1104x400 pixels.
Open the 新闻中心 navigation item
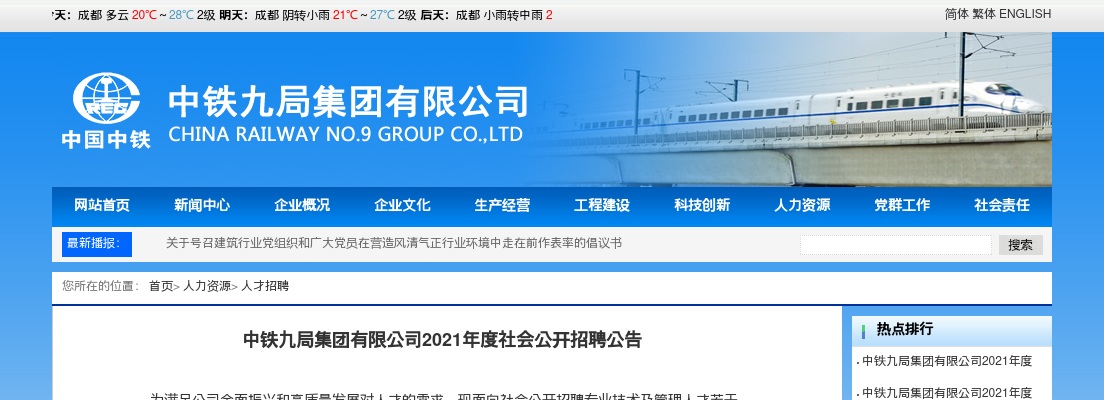pyautogui.click(x=202, y=205)
